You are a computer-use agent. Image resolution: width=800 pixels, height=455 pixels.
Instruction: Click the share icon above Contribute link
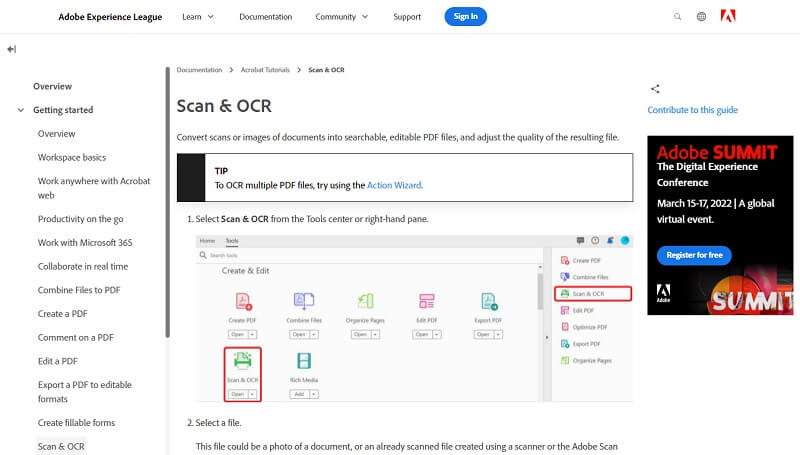pyautogui.click(x=655, y=89)
